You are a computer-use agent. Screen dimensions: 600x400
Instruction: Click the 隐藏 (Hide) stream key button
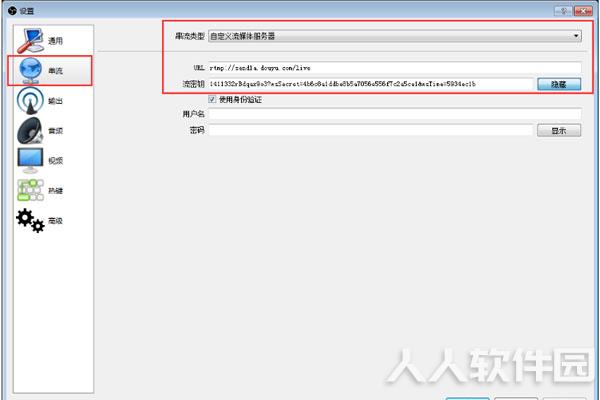[x=559, y=84]
